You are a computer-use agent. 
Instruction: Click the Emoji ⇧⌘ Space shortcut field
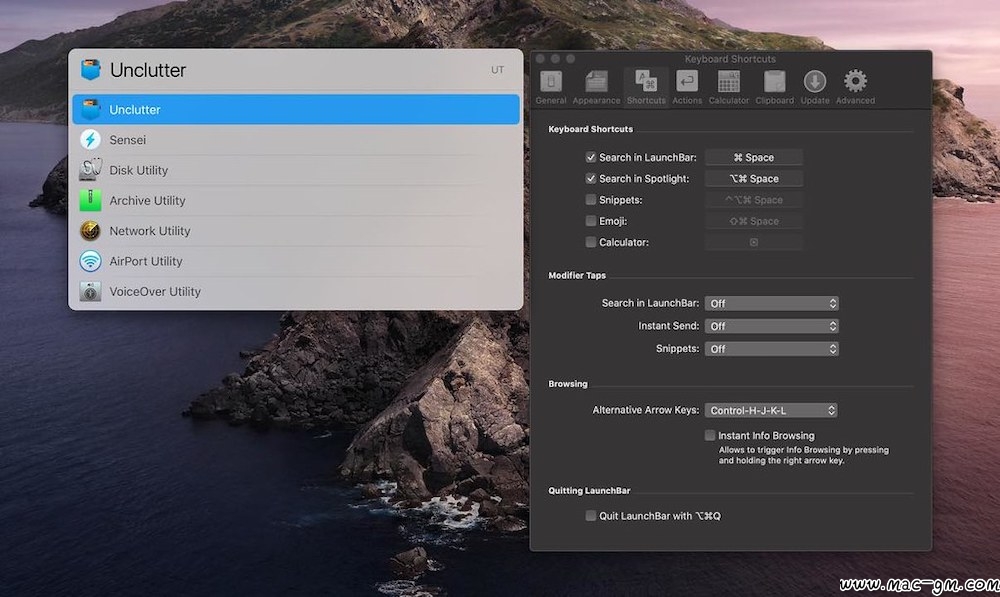coord(754,221)
